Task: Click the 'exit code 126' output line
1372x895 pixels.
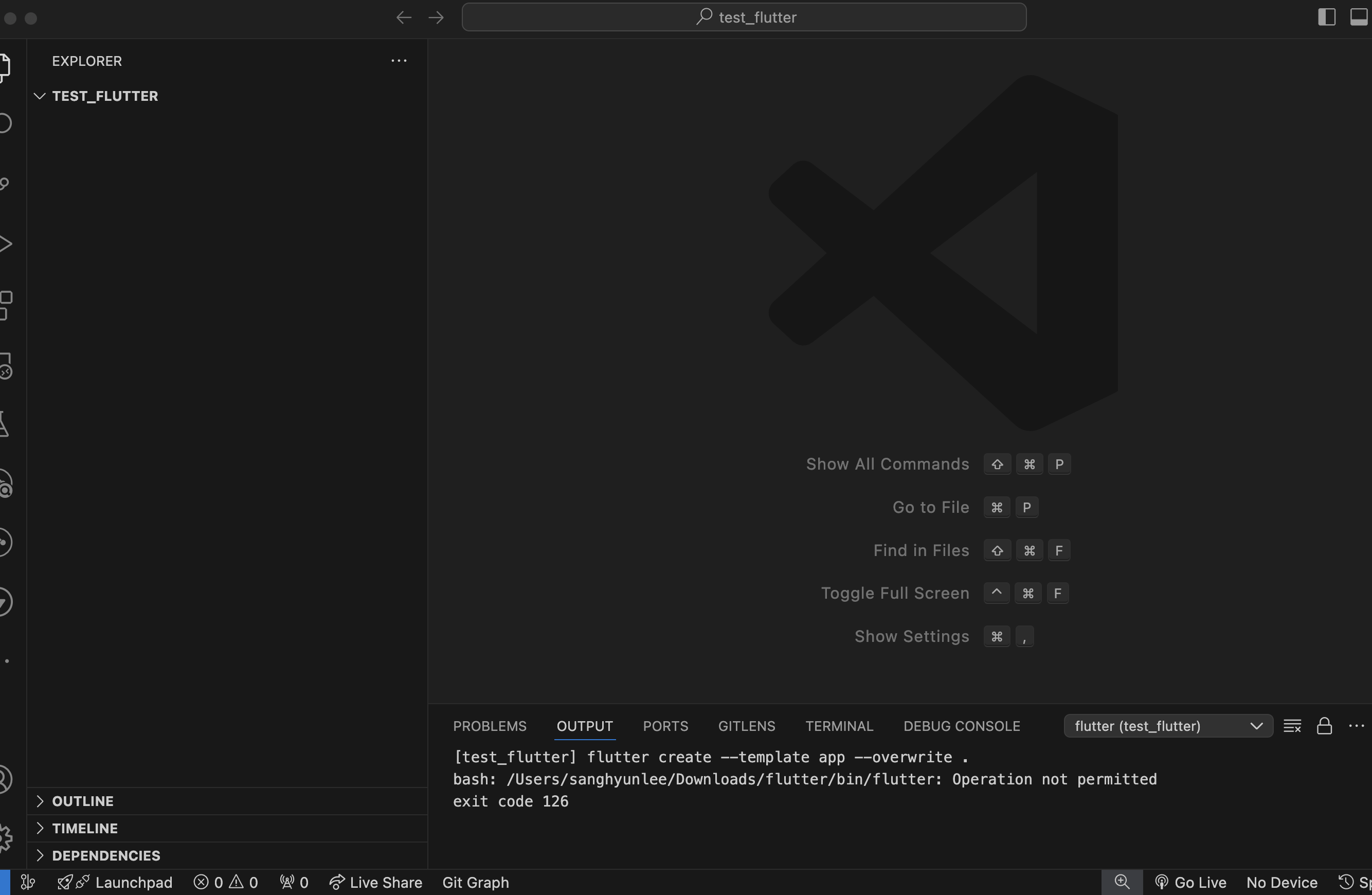Action: pos(511,801)
